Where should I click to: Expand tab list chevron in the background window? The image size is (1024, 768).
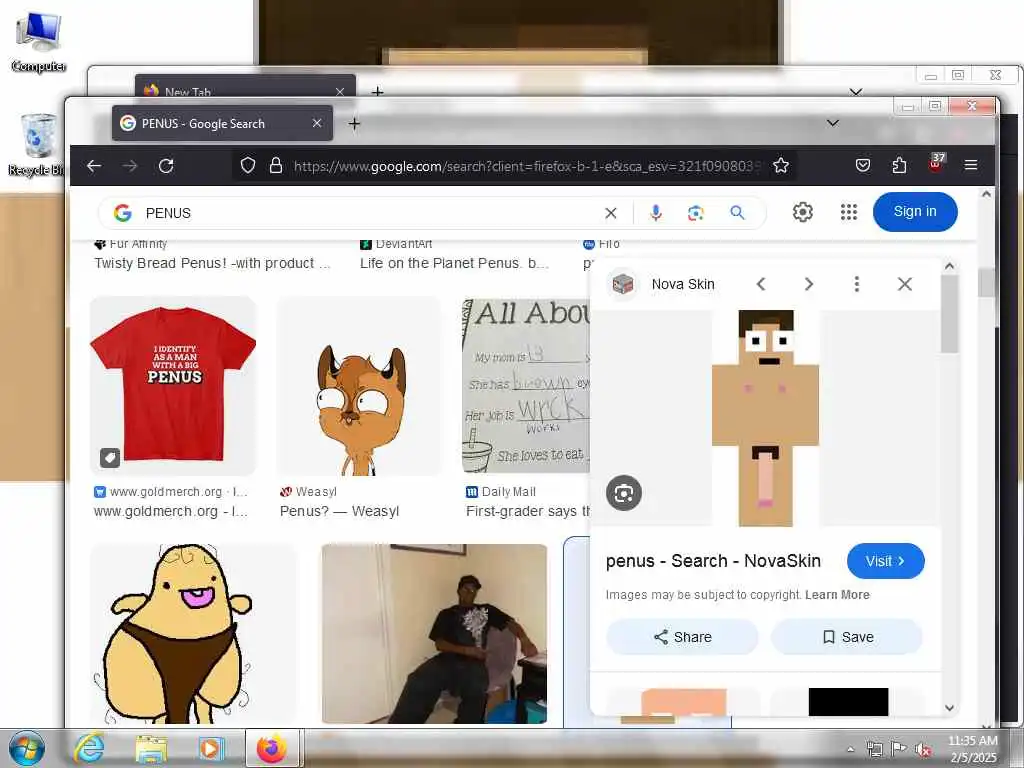856,91
